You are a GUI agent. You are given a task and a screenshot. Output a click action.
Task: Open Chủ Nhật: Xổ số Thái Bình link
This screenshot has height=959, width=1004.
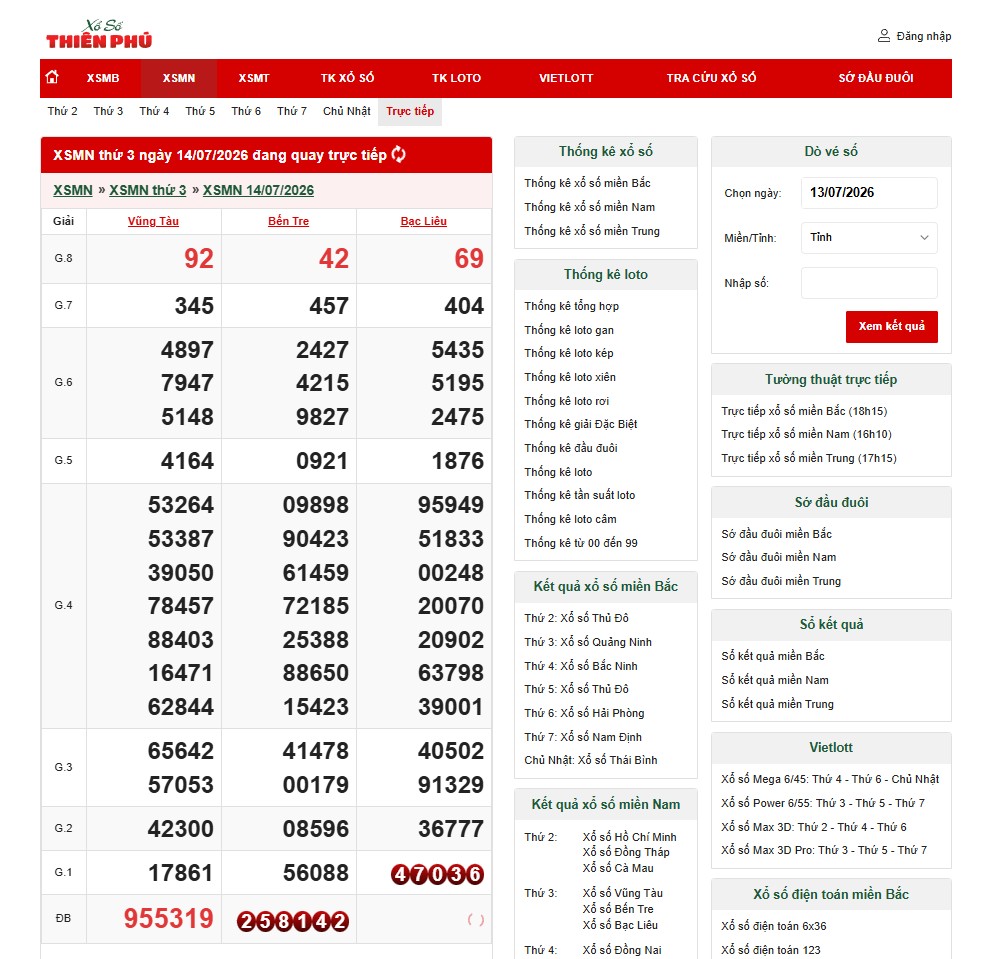coord(590,761)
